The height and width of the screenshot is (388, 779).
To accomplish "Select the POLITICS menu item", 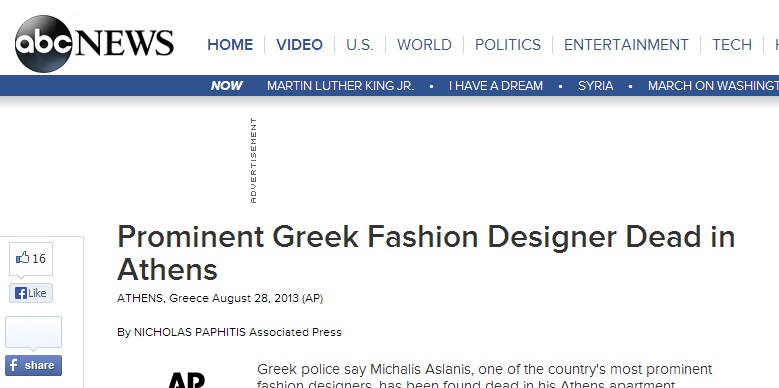I will click(x=508, y=45).
